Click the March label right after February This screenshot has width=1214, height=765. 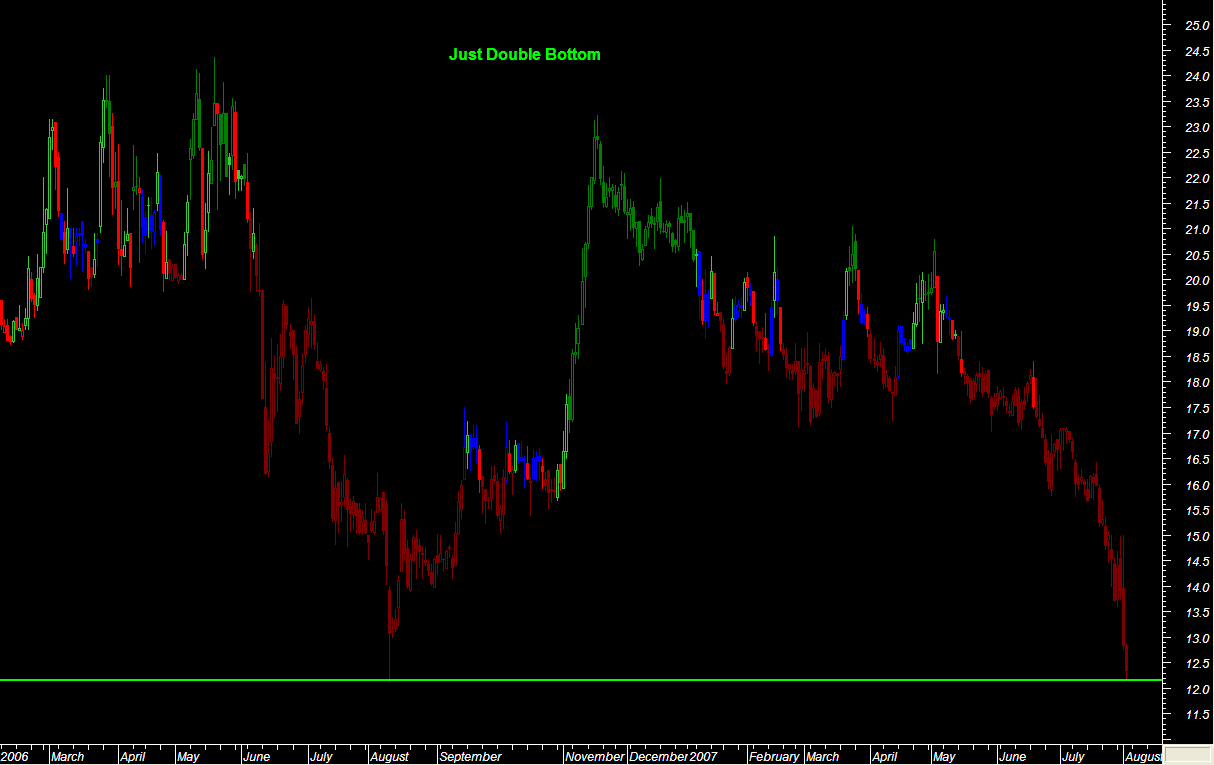click(823, 757)
